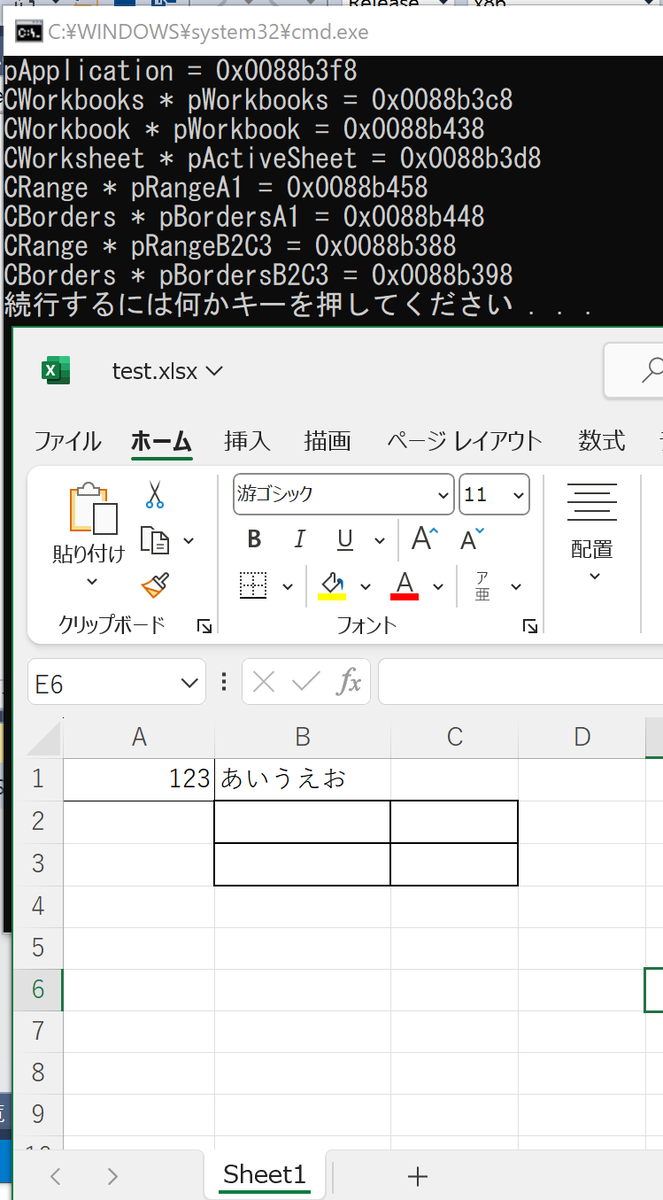
Task: Click the formula bar options dots
Action: (x=224, y=683)
